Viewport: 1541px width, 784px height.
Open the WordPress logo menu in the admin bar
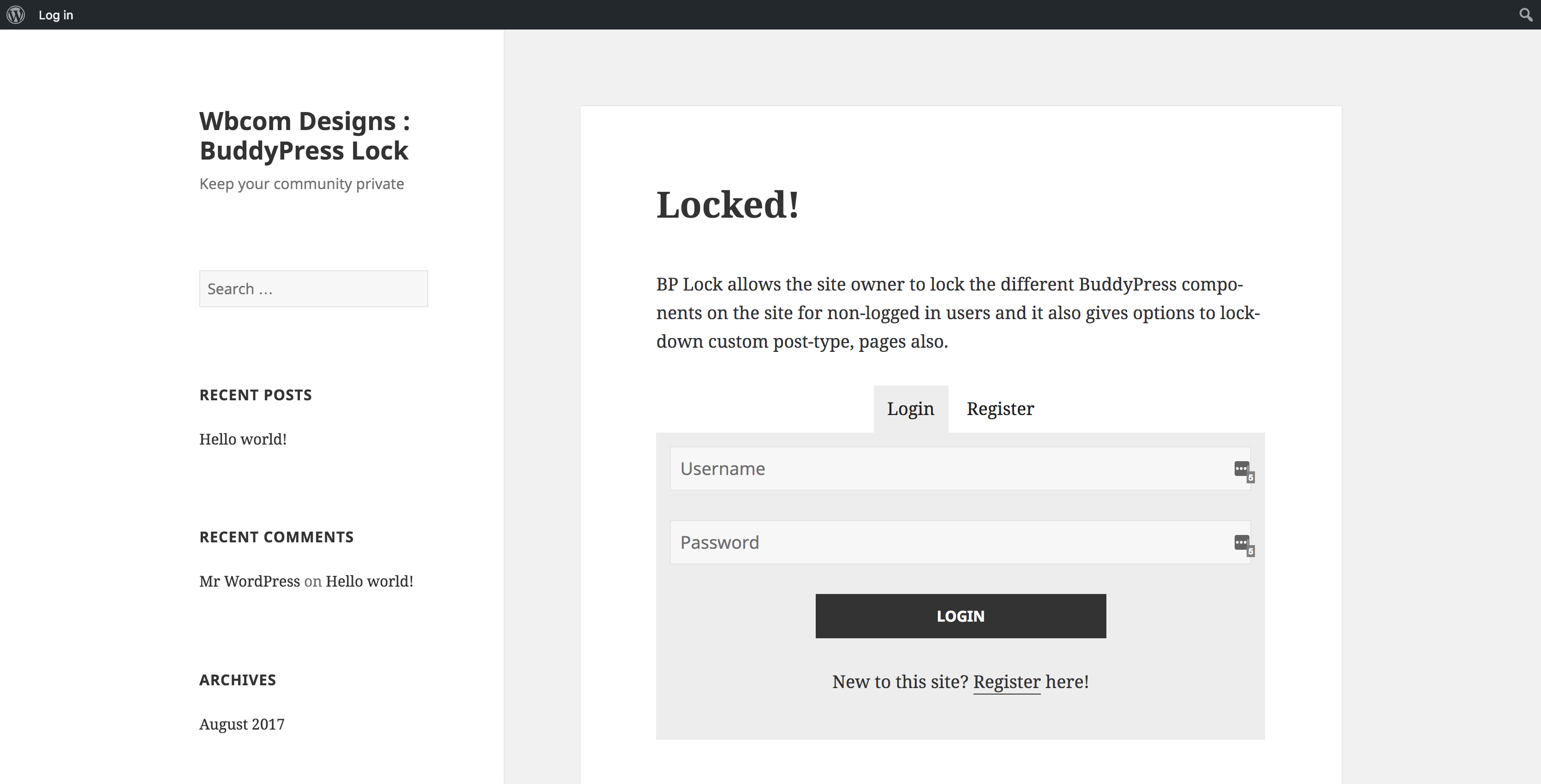click(16, 14)
